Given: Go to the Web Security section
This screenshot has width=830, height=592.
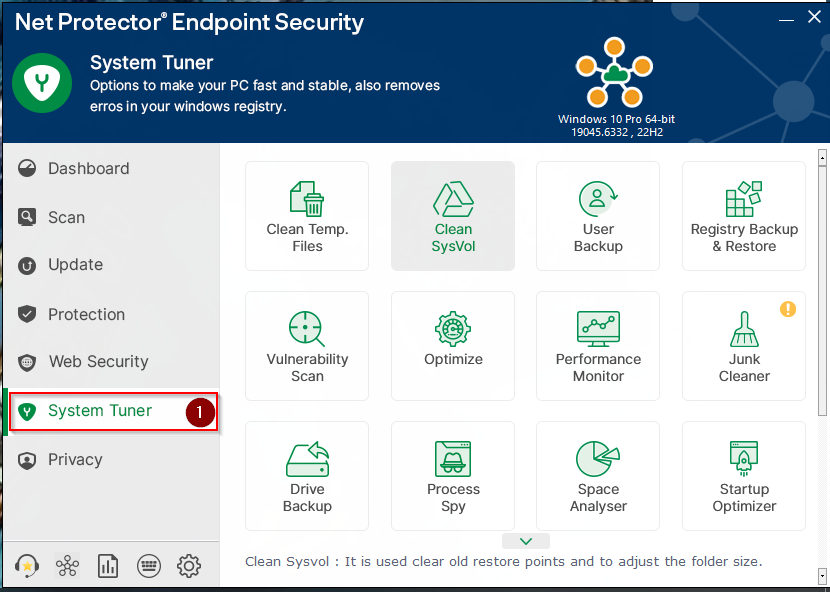Looking at the screenshot, I should 98,362.
